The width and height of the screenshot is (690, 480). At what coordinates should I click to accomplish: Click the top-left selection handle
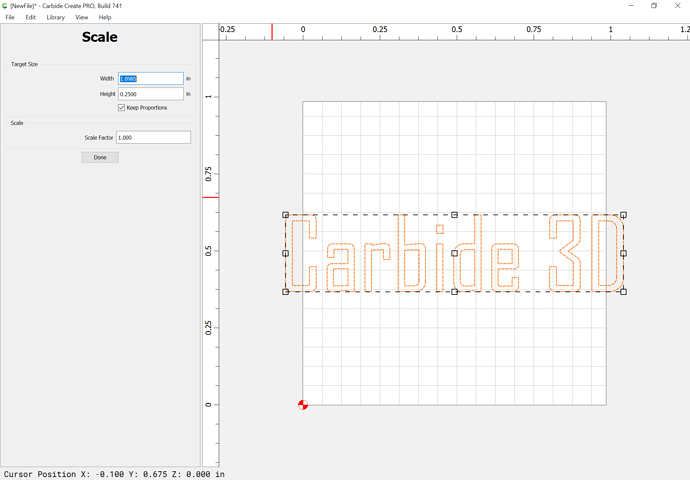286,215
